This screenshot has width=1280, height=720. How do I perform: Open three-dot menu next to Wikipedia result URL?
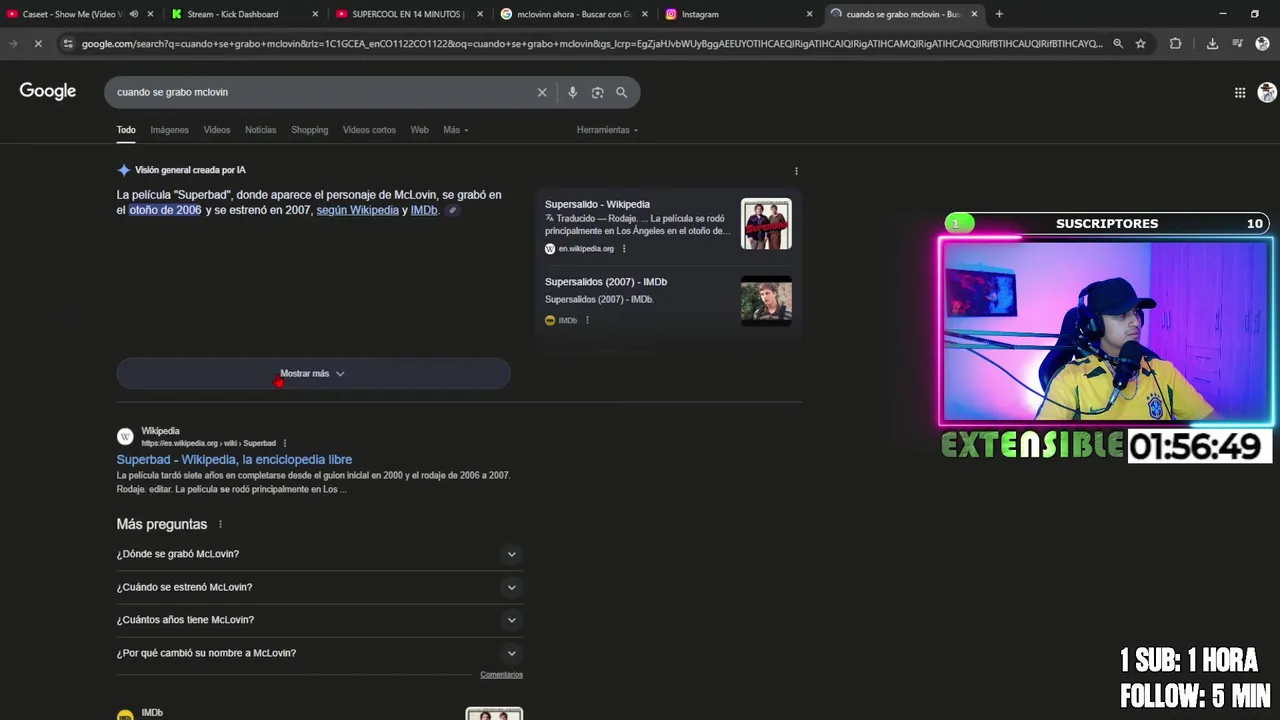tap(285, 443)
